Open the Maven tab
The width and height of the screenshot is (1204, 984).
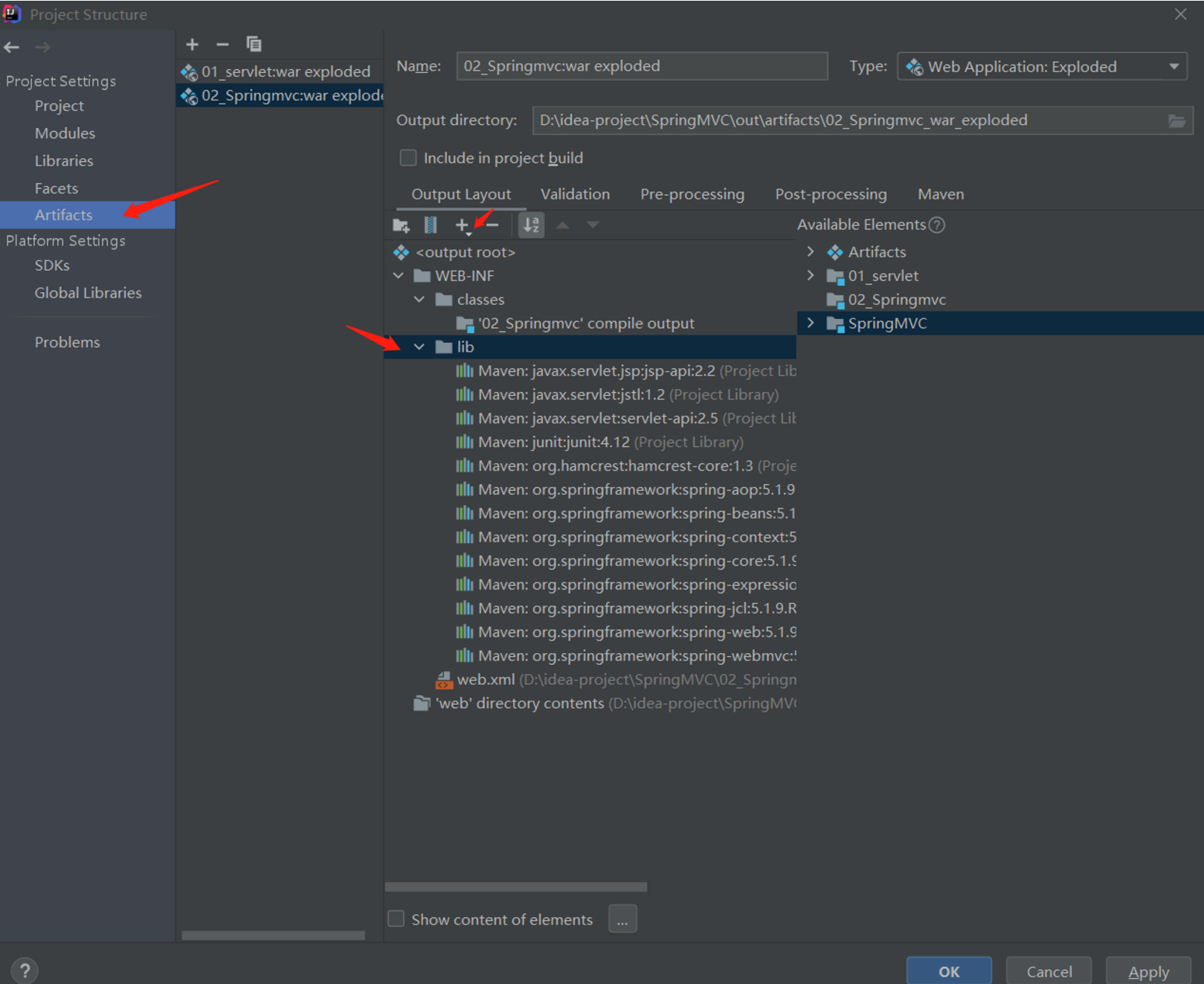pos(940,194)
